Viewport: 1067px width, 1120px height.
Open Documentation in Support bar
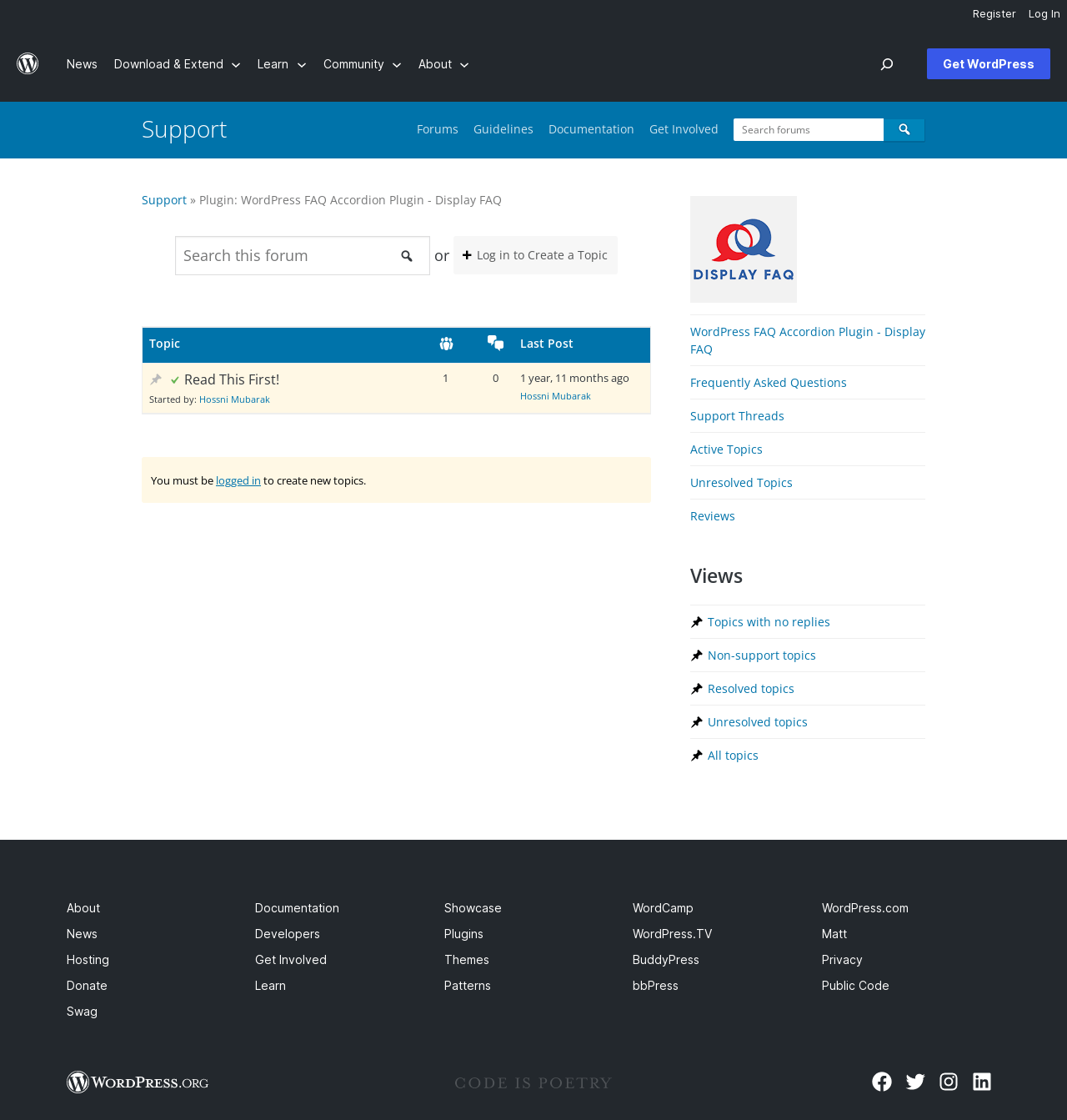click(x=591, y=129)
